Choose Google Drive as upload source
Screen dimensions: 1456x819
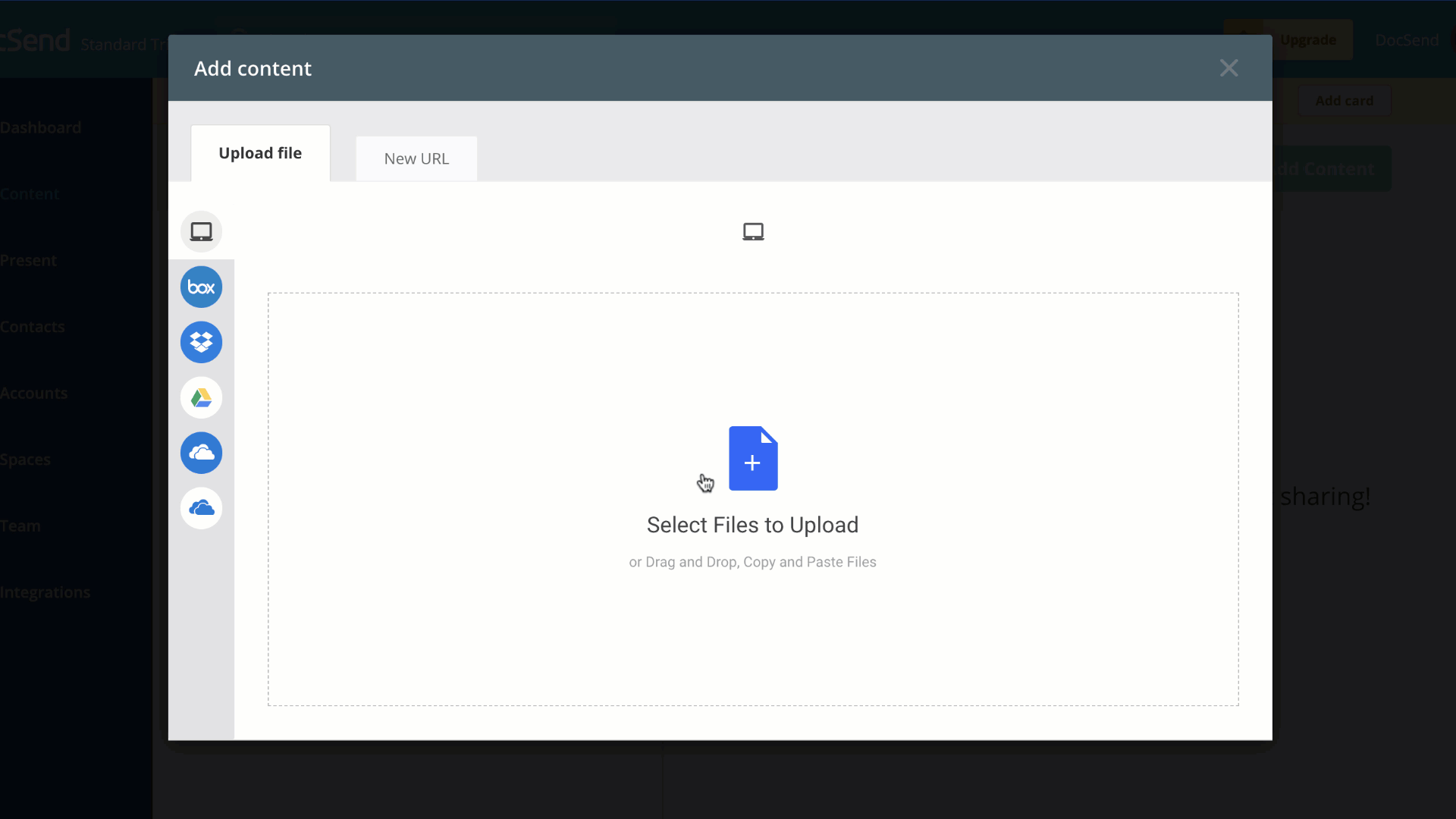tap(201, 397)
